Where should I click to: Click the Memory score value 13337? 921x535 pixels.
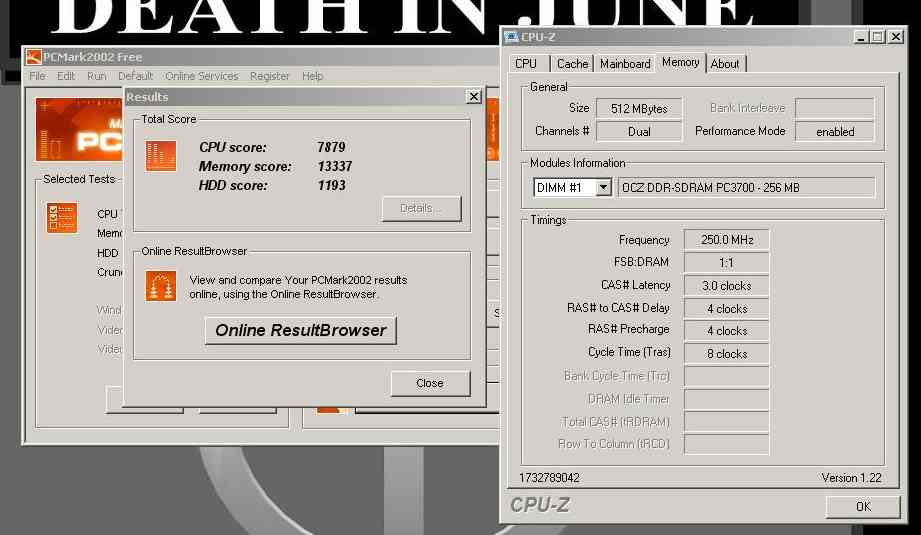click(x=335, y=166)
